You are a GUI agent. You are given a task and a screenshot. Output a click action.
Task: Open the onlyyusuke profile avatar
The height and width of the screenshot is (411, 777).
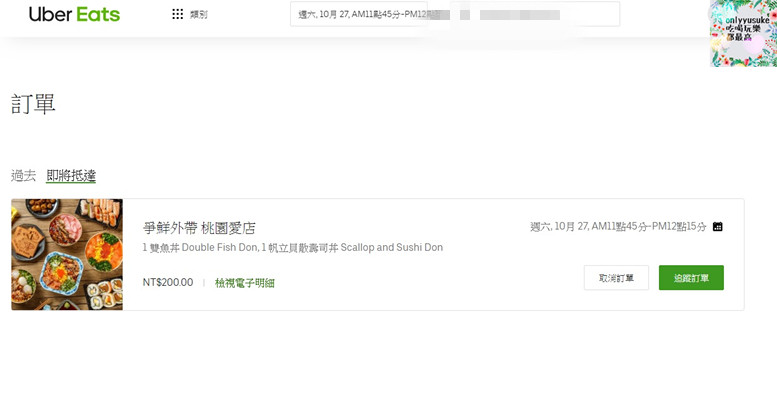(743, 33)
